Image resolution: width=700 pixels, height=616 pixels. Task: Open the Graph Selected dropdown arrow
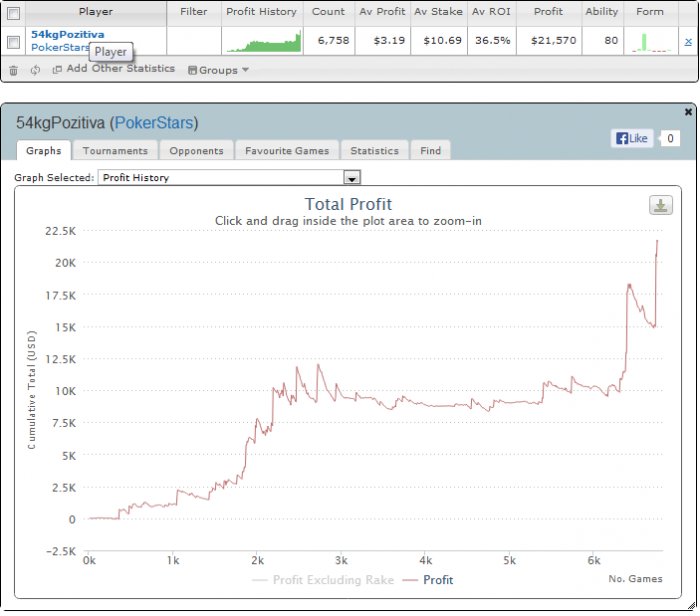(352, 178)
